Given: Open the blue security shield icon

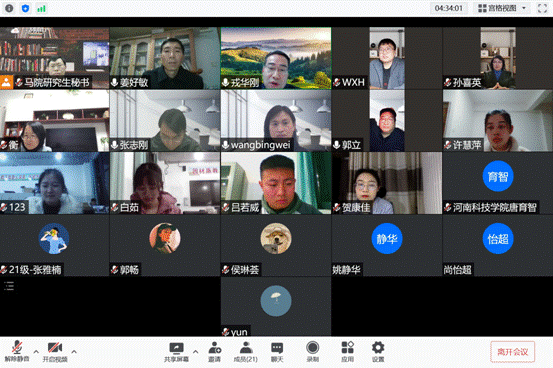Looking at the screenshot, I should (x=25, y=8).
